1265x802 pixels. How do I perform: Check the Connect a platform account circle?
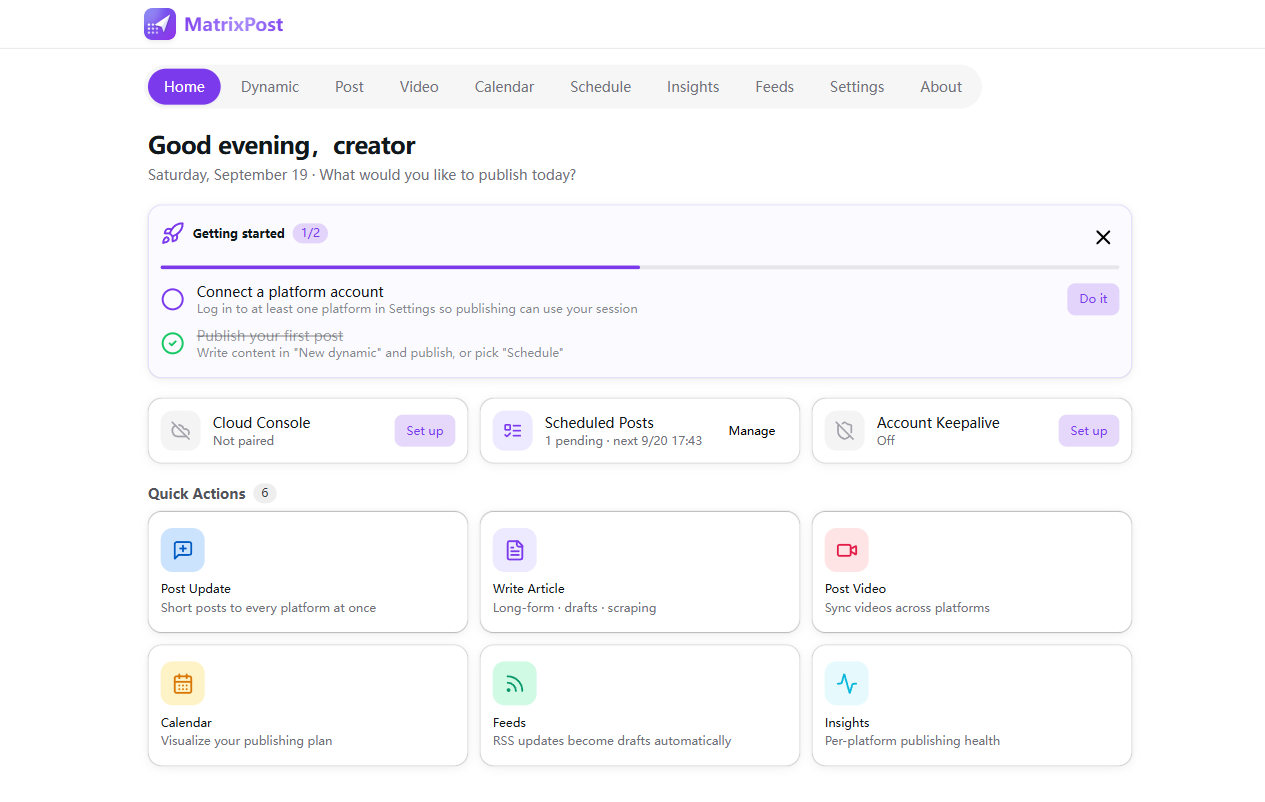173,299
